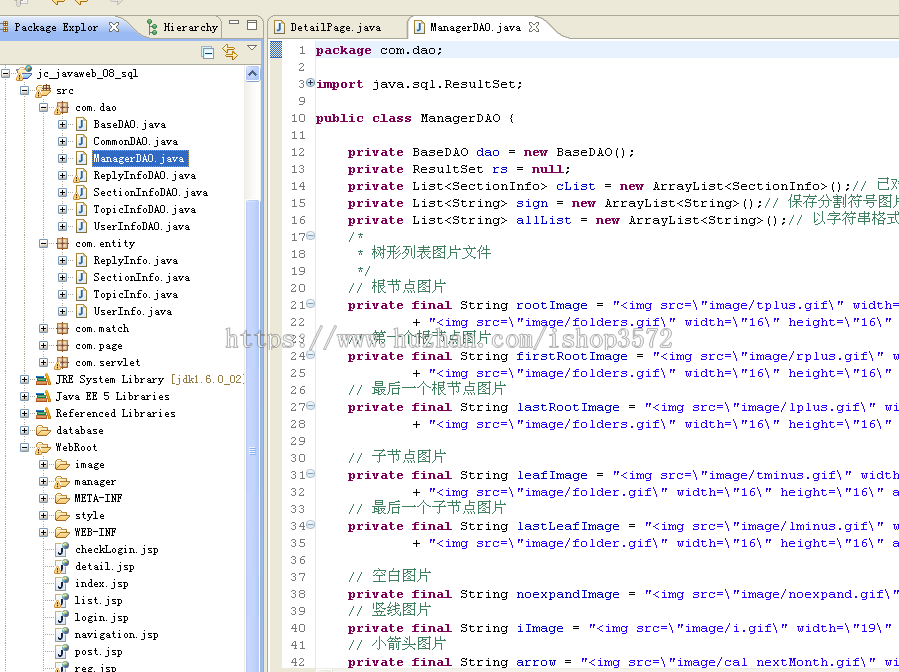Select post.jsp under WebRoot
This screenshot has width=899, height=672.
click(98, 651)
